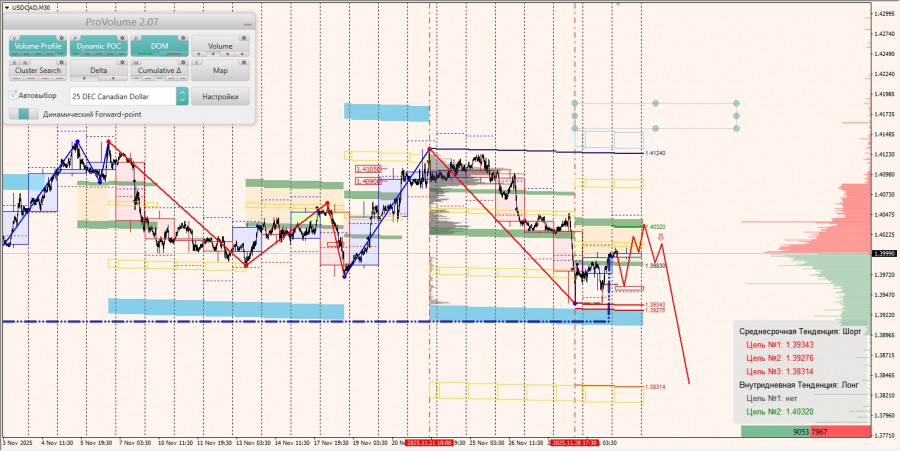Image resolution: width=900 pixels, height=451 pixels.
Task: Toggle Динамический Forward-point switch
Action: click(x=24, y=114)
